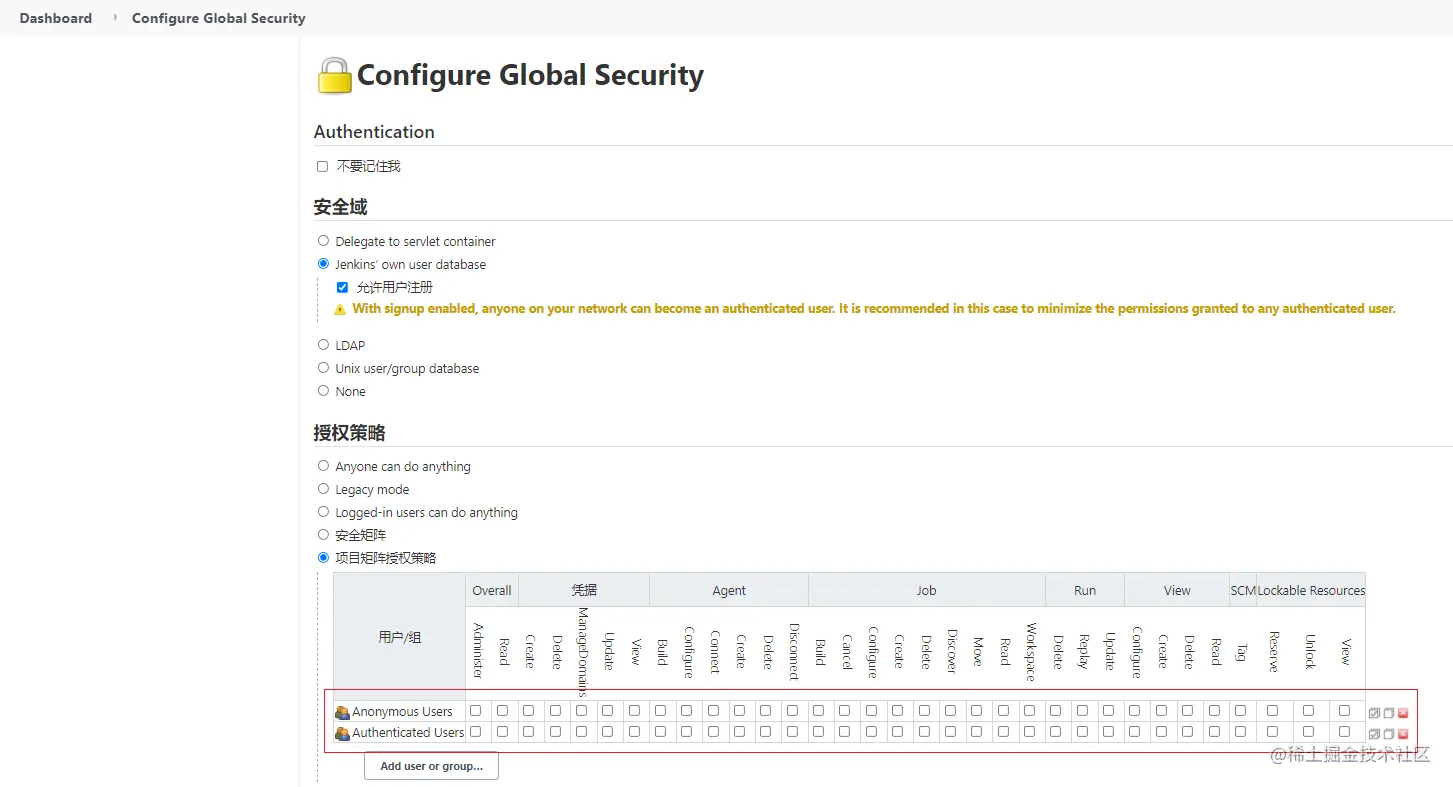Click the Lockable Resources group header

pyautogui.click(x=1311, y=591)
